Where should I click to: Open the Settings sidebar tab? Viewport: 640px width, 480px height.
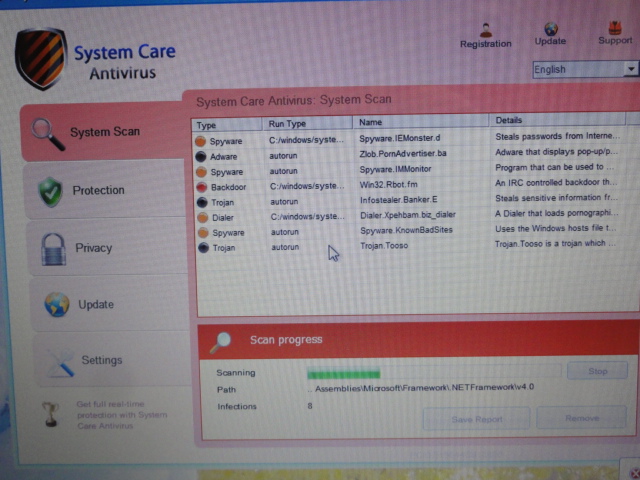click(113, 360)
